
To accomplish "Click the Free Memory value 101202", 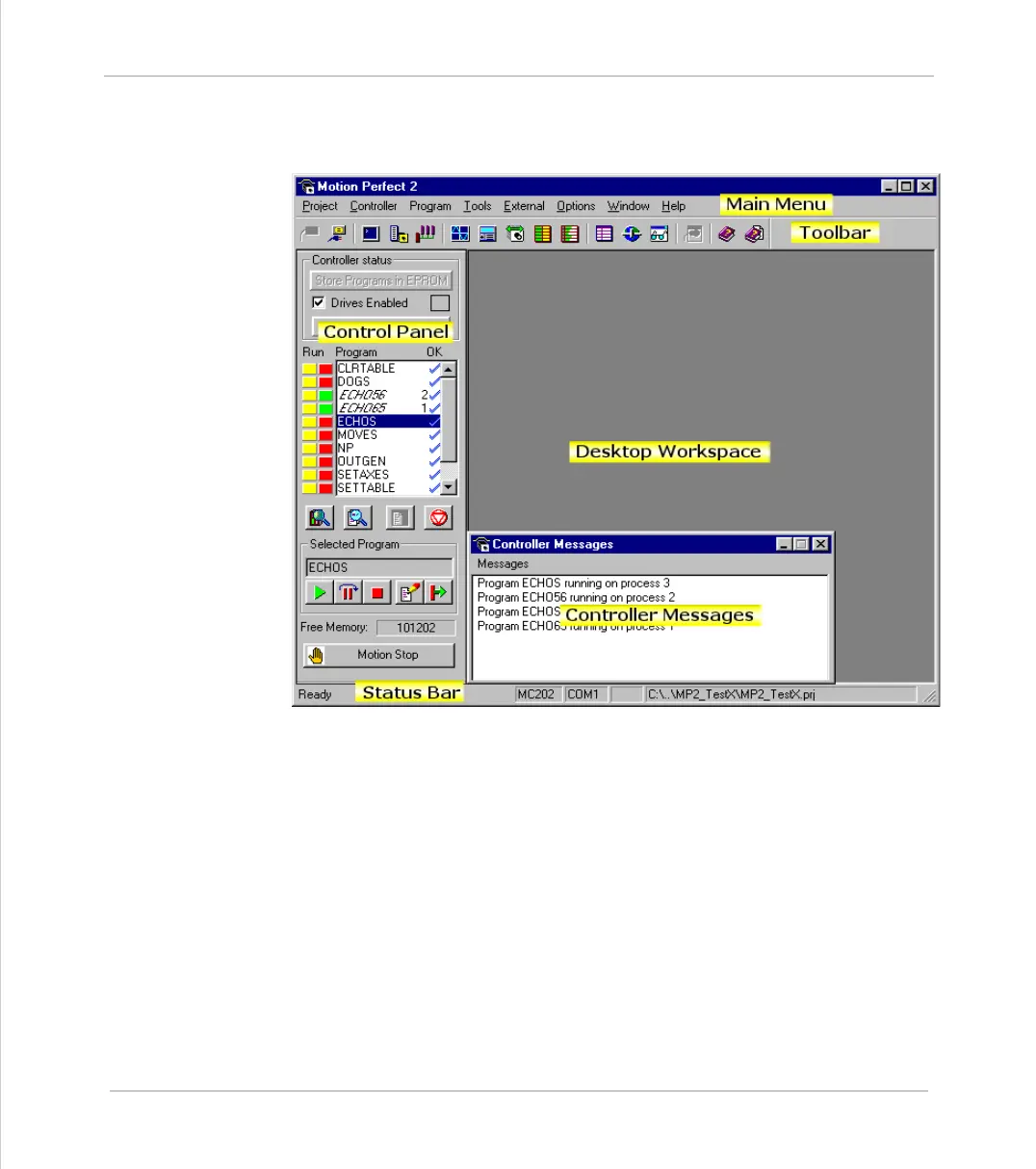I will pyautogui.click(x=416, y=628).
